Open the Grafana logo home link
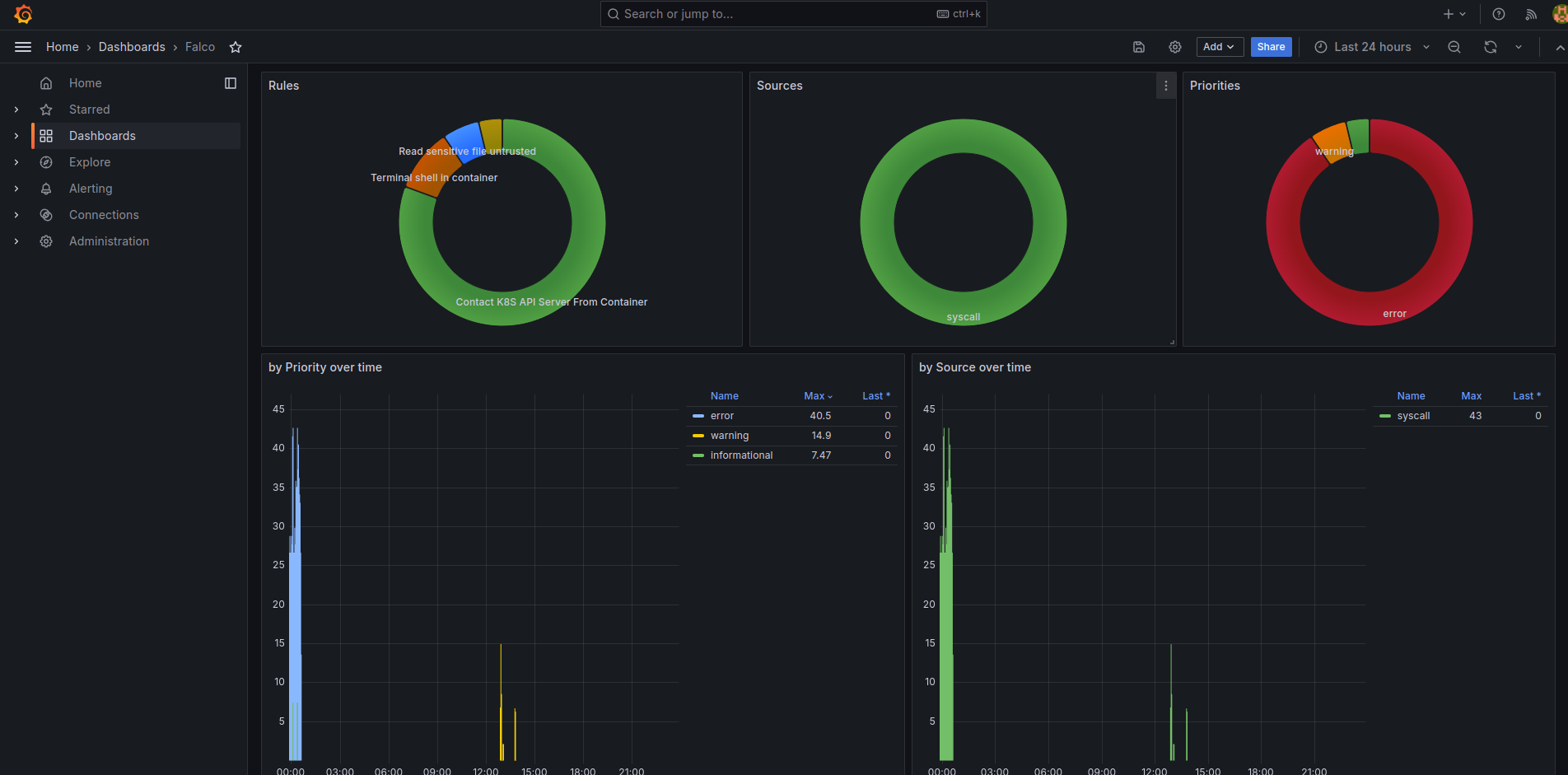The image size is (1568, 775). pyautogui.click(x=23, y=14)
